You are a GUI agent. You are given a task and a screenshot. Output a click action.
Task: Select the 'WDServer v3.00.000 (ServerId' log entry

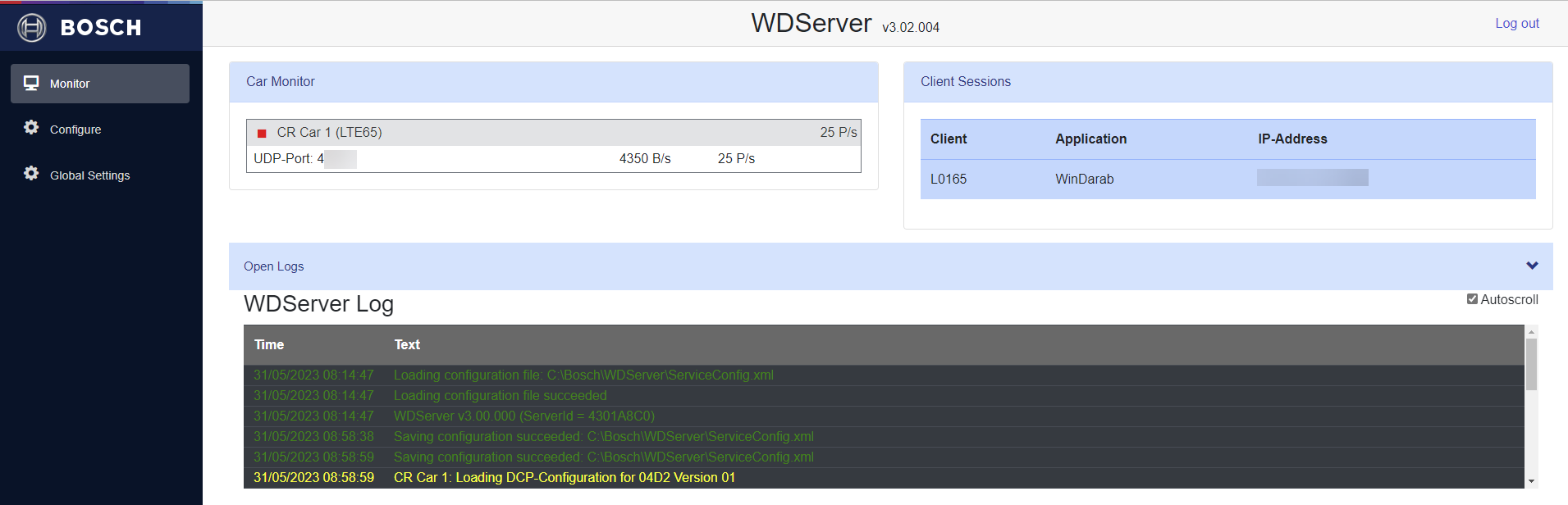tap(885, 416)
